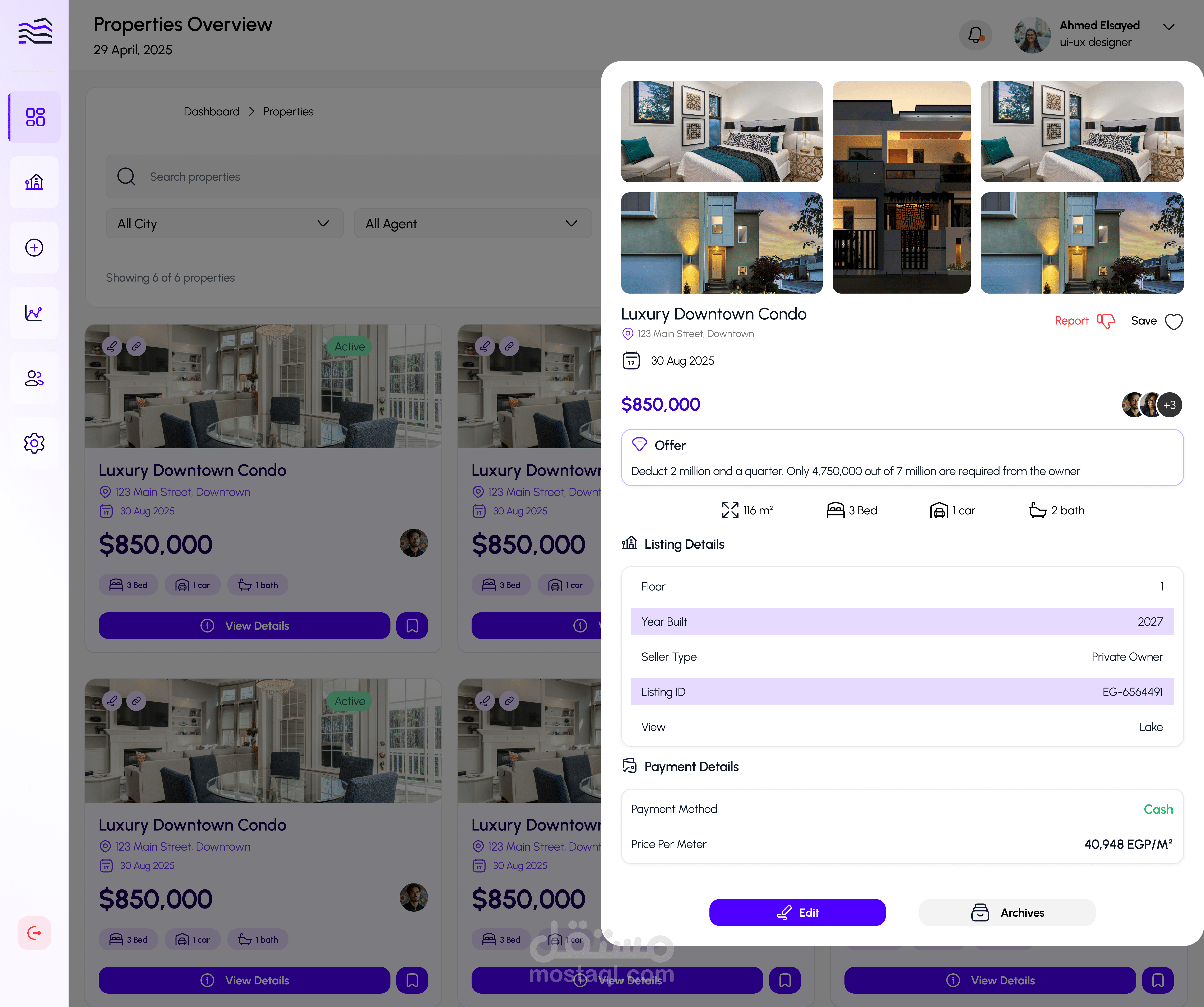
Task: Click the 1 bath chip on first property card
Action: [258, 585]
